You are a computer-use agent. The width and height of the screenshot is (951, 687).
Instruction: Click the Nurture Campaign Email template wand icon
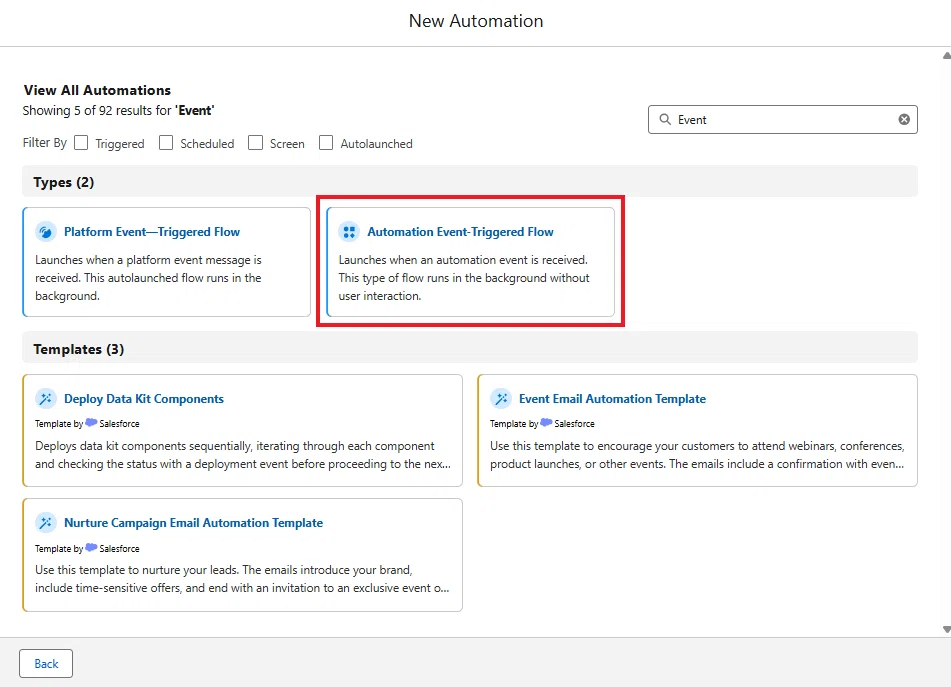(45, 523)
